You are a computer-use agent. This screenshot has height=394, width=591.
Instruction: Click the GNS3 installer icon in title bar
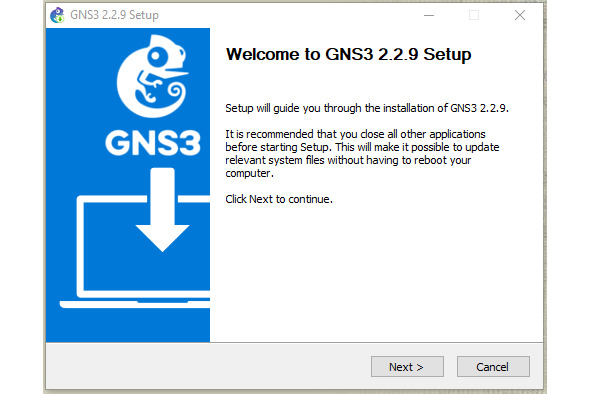tap(57, 15)
